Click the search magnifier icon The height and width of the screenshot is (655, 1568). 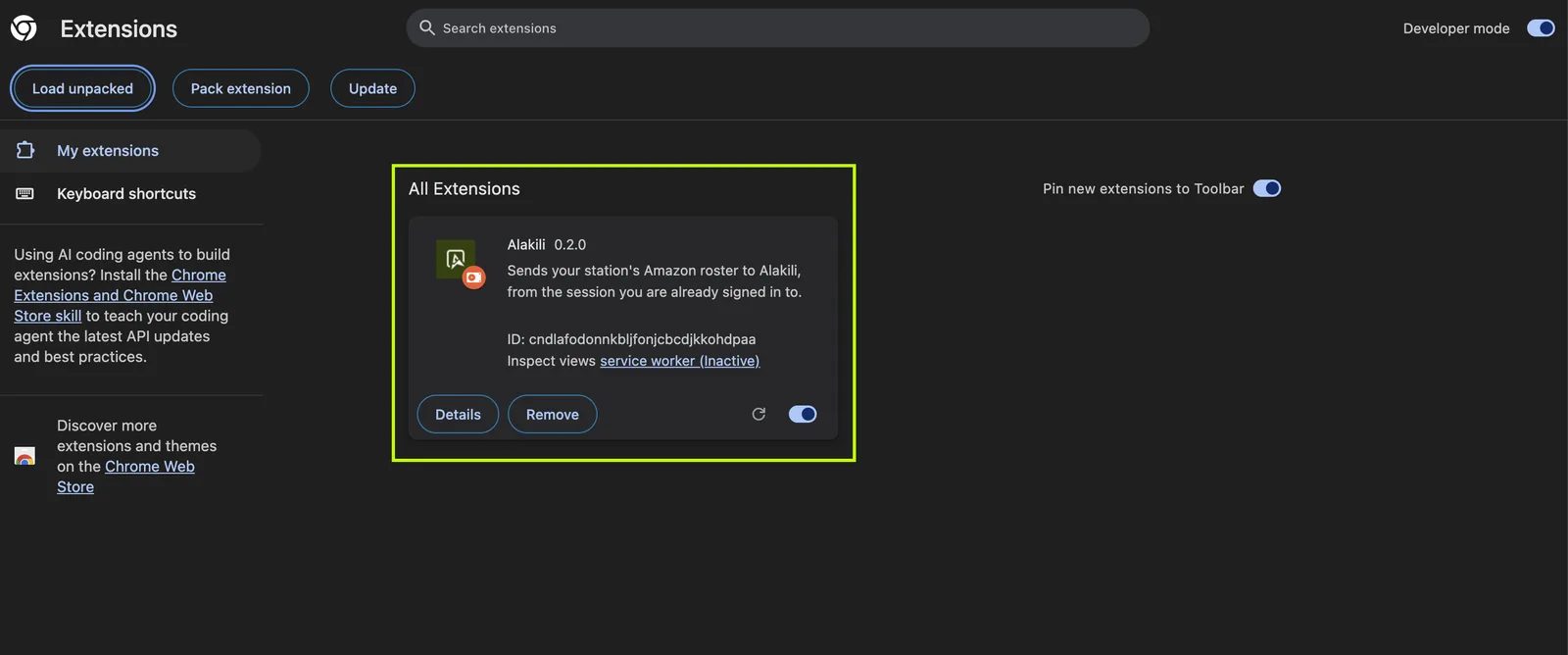click(427, 27)
